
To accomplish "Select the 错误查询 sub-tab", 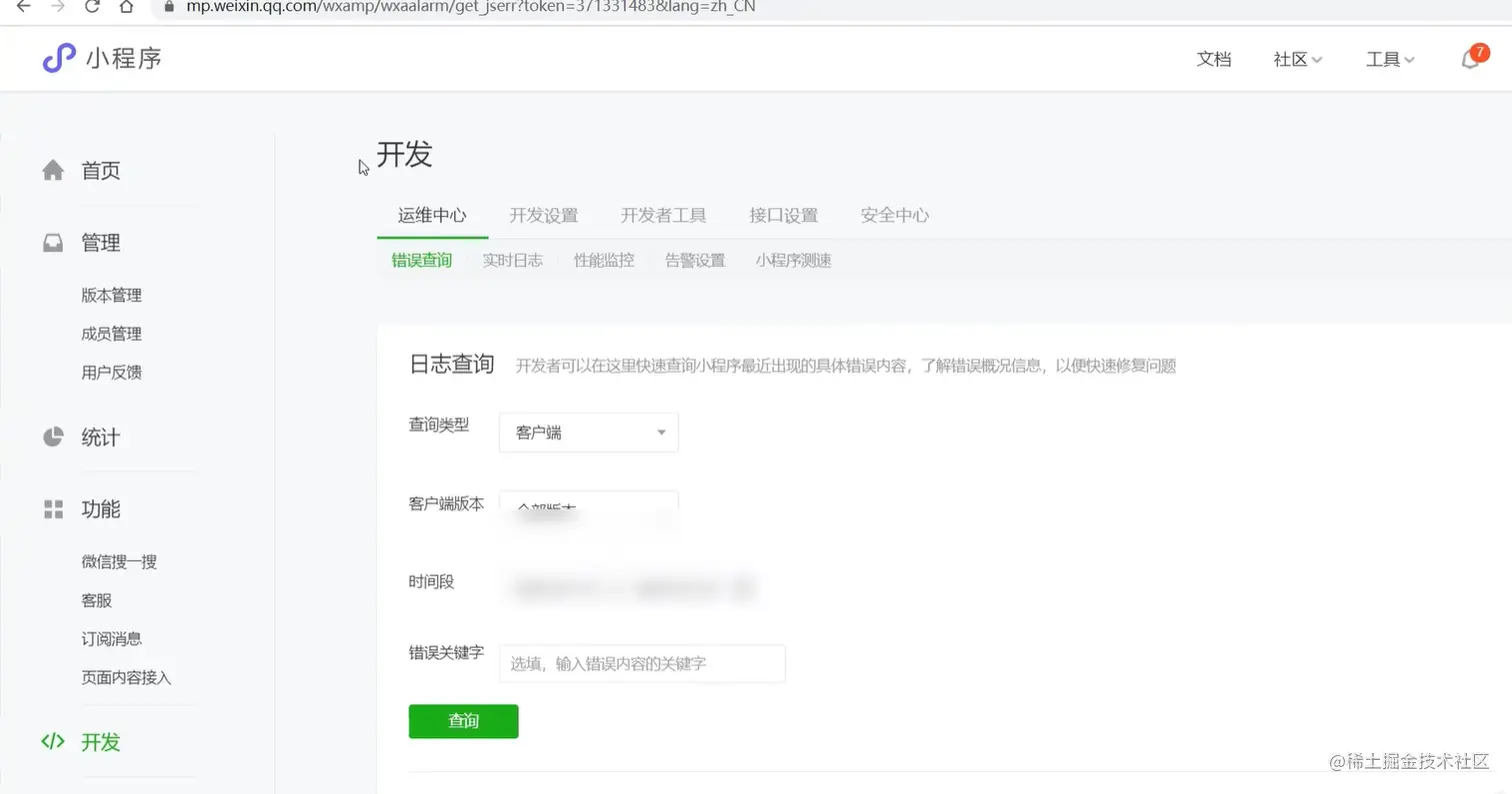I will 422,261.
